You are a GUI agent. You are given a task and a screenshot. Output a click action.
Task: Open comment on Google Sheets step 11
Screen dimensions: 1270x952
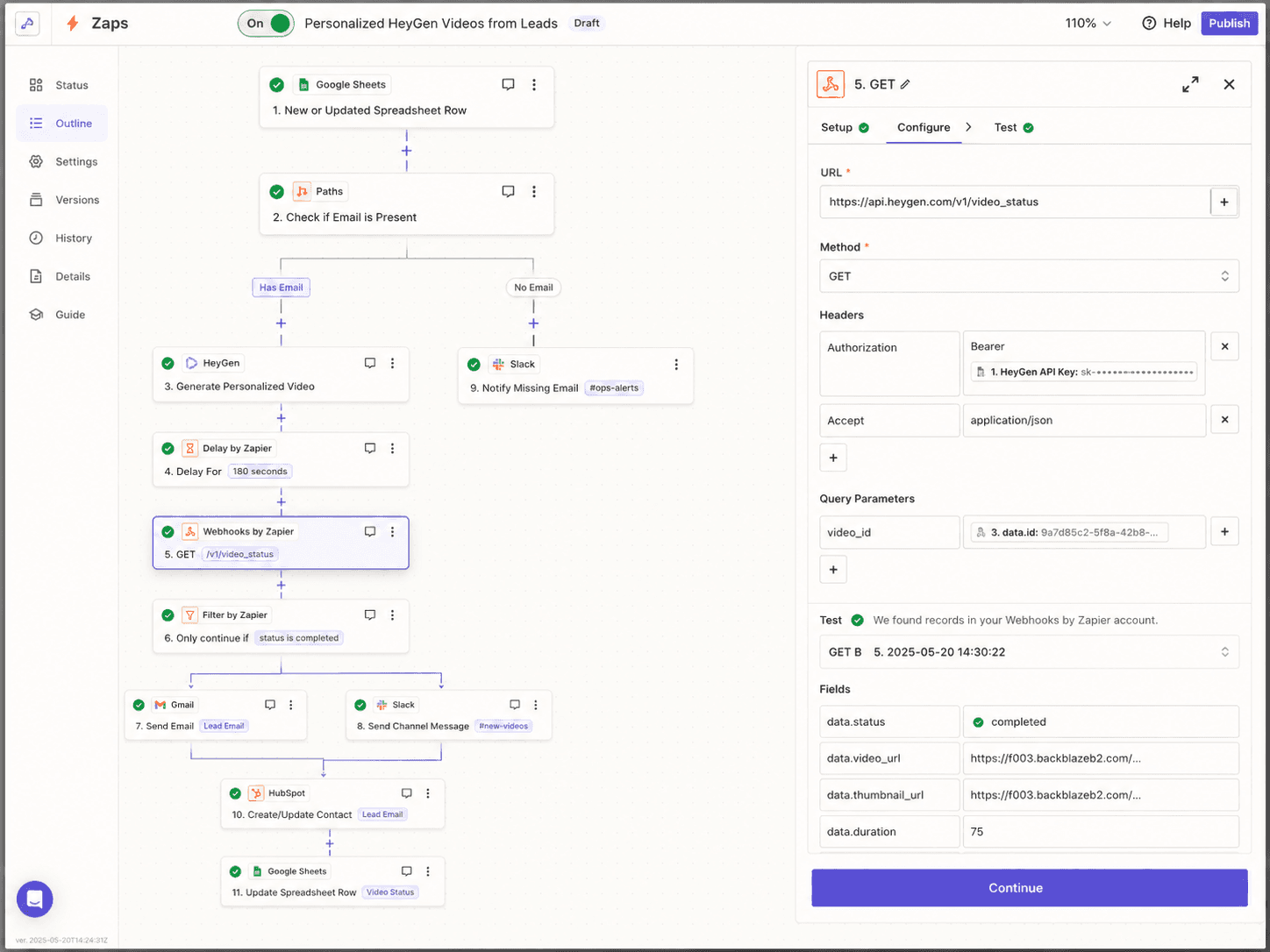pos(407,871)
